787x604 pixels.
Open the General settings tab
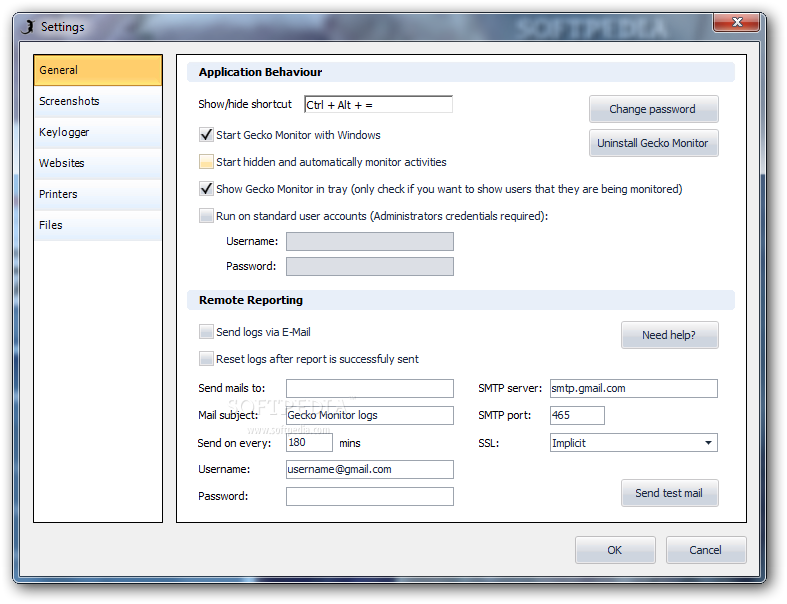(x=98, y=70)
